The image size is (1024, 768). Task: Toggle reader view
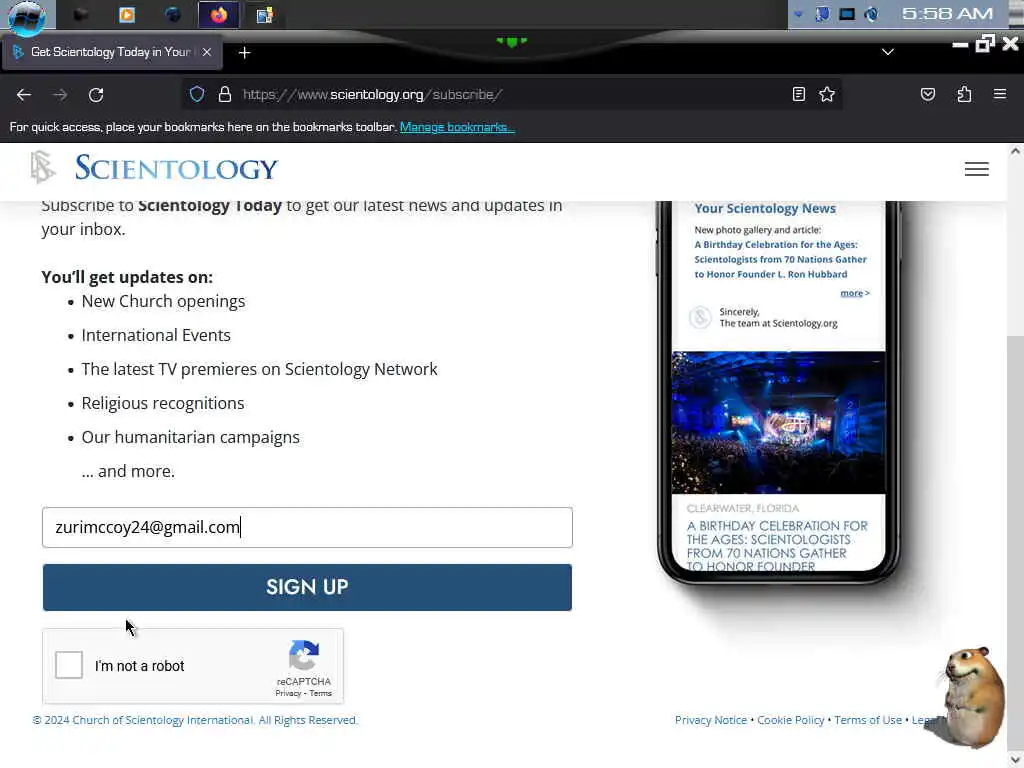pyautogui.click(x=799, y=94)
